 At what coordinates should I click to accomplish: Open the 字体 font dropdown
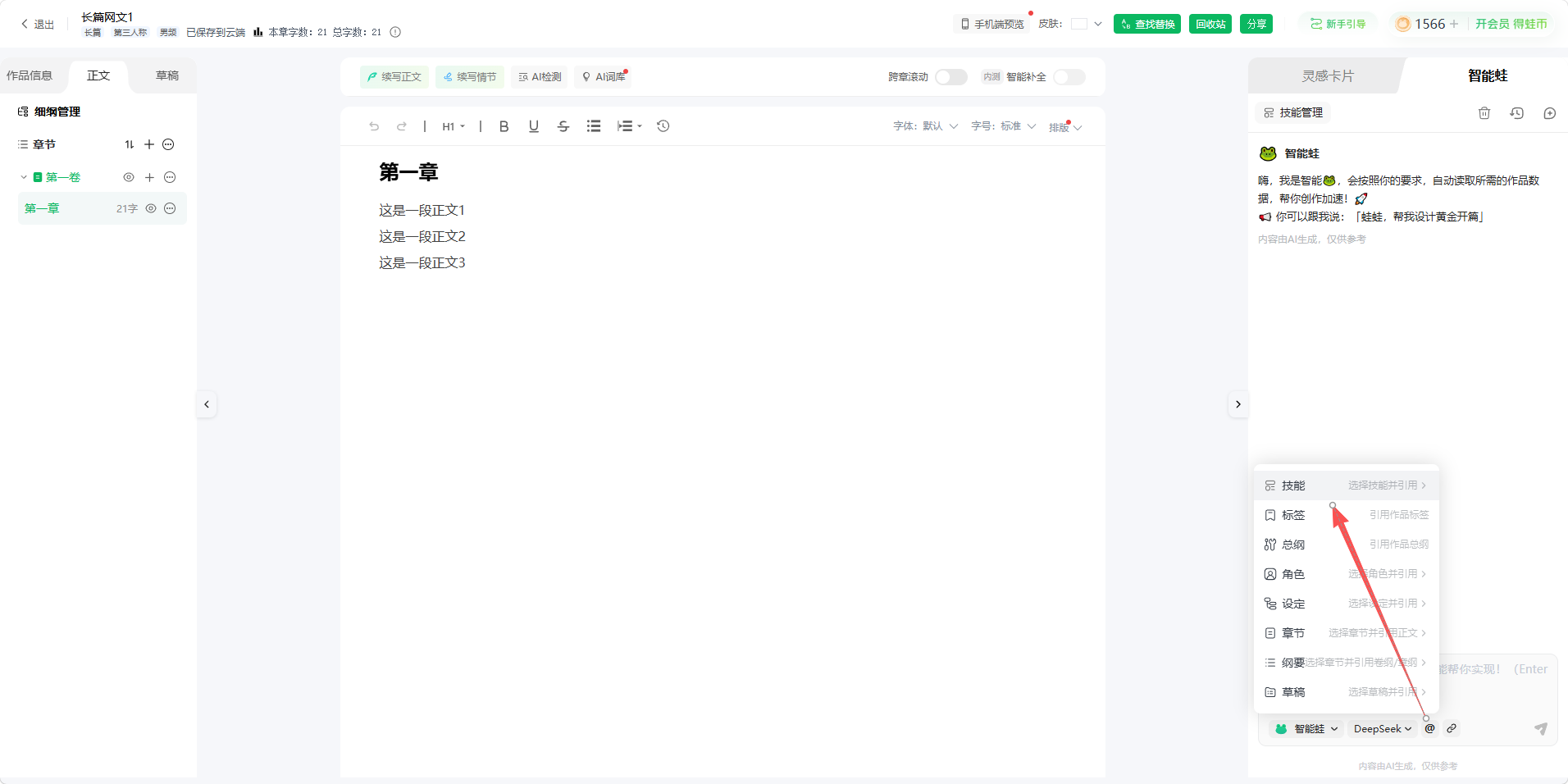tap(925, 126)
